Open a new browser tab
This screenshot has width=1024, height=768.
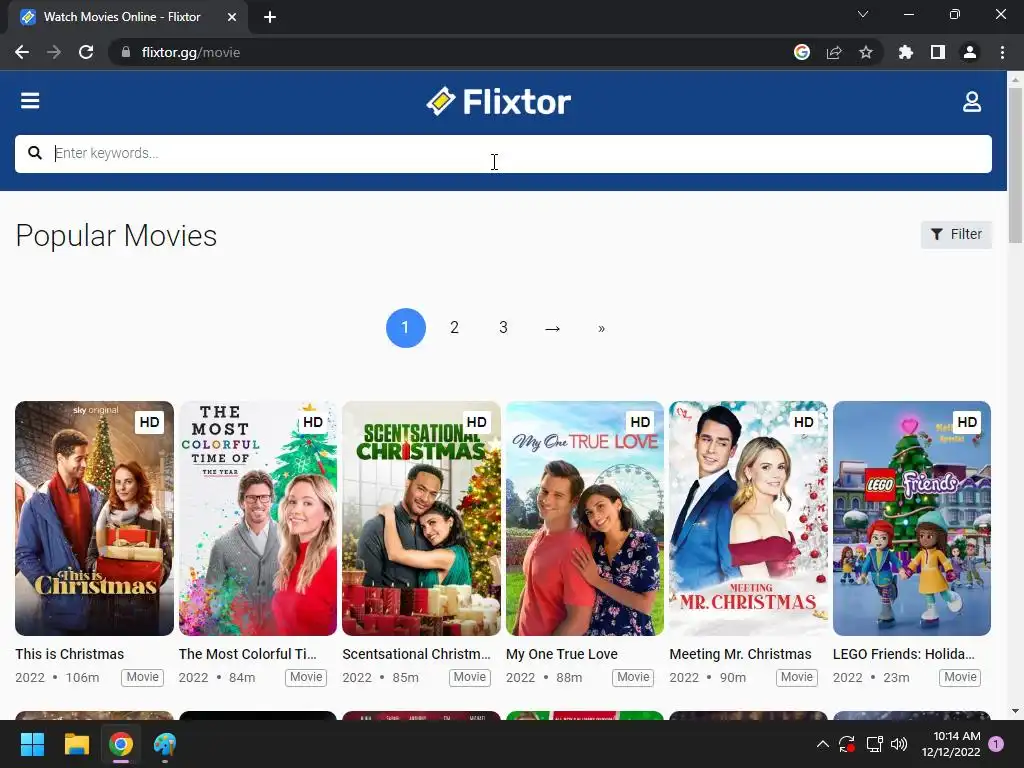coord(270,17)
